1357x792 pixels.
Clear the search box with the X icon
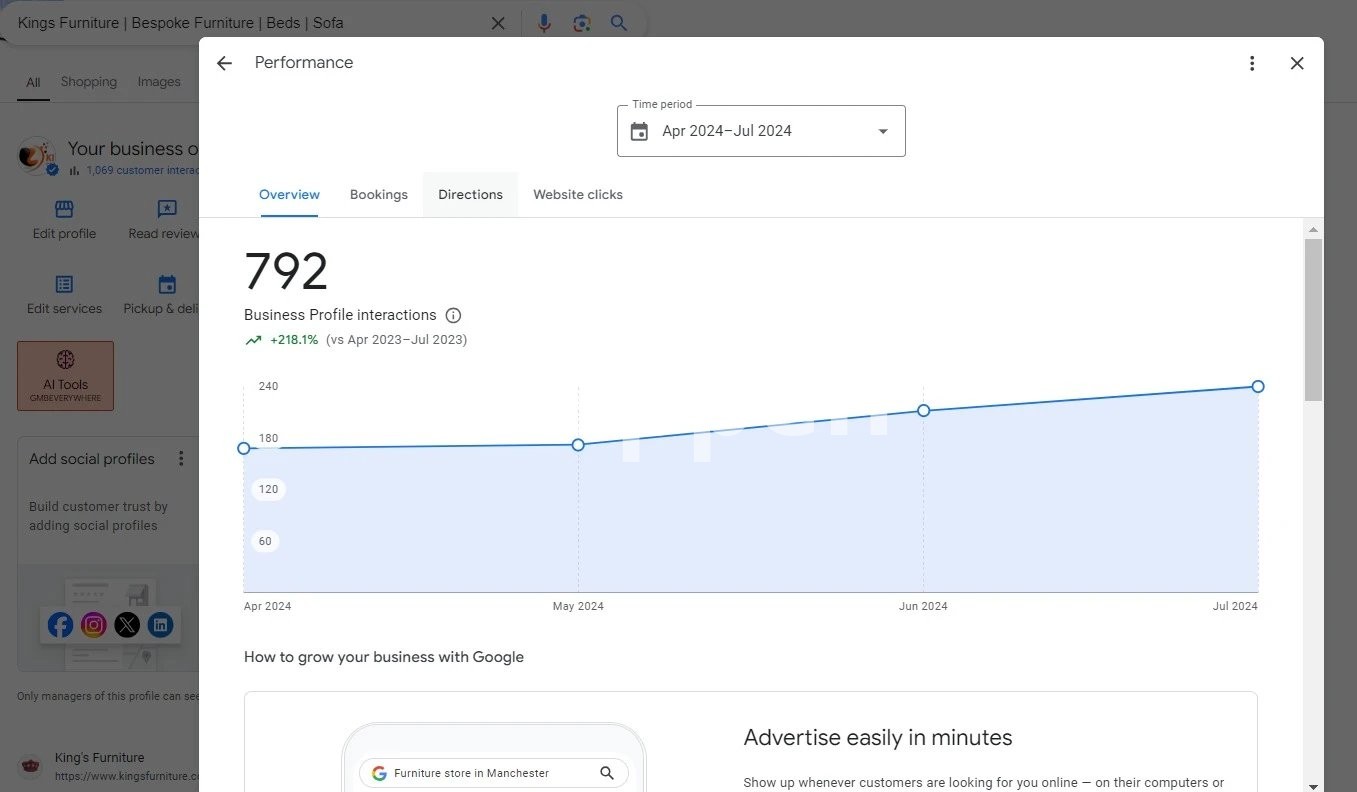(x=498, y=23)
